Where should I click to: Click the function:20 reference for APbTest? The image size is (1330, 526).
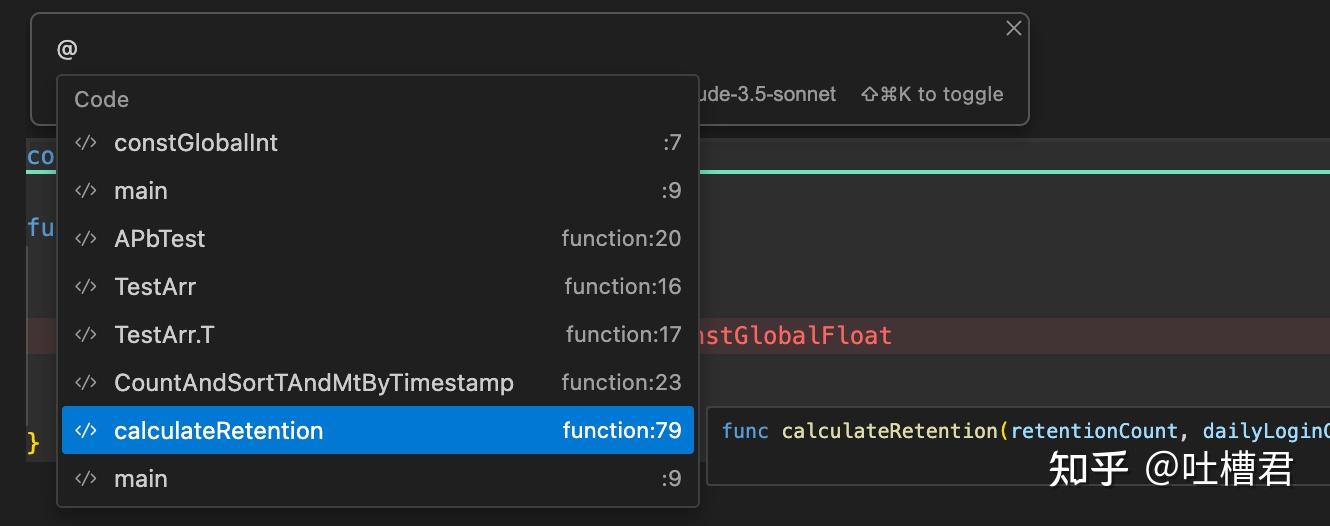click(x=621, y=239)
